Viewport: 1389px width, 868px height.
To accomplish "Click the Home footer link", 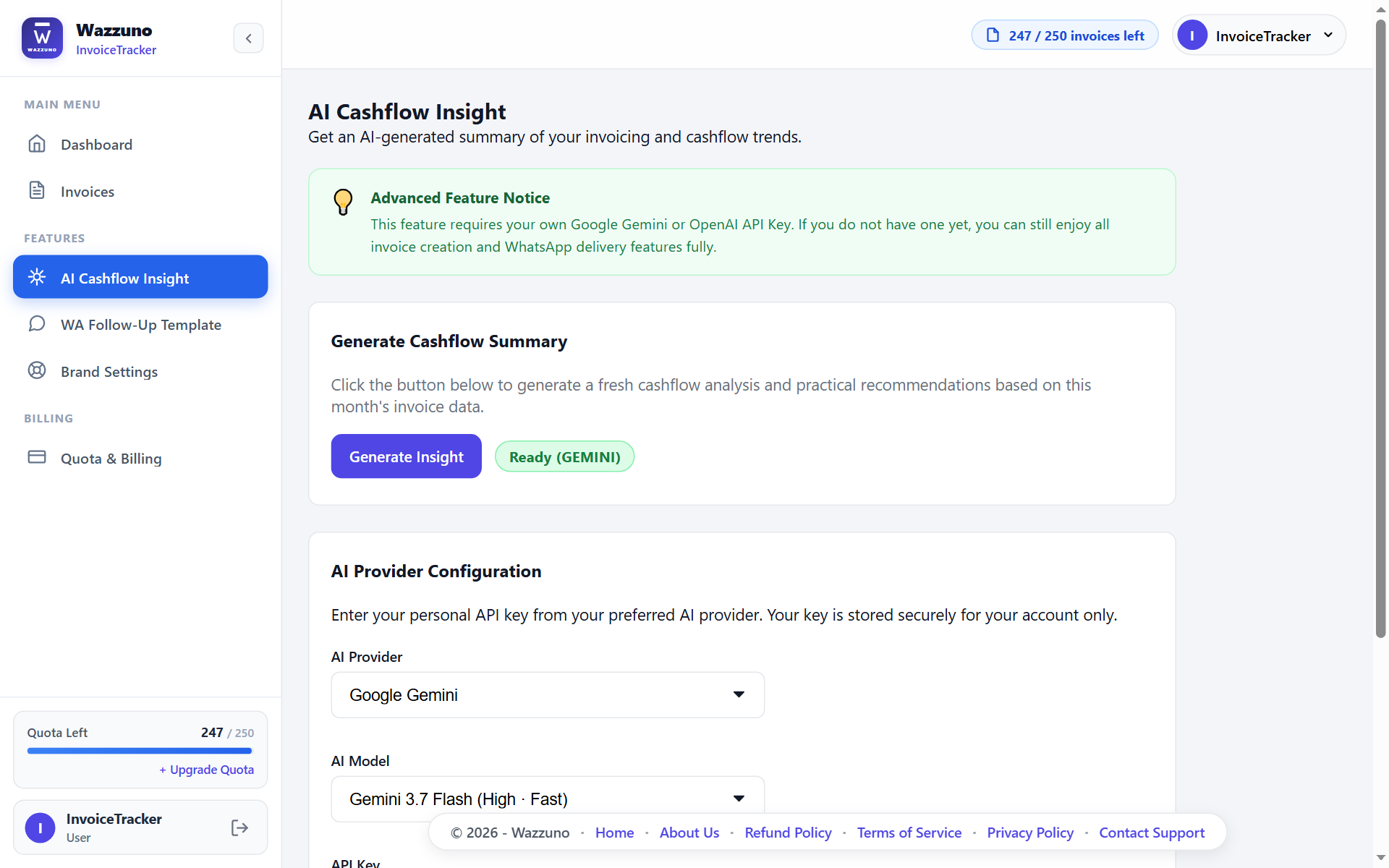I will click(614, 833).
